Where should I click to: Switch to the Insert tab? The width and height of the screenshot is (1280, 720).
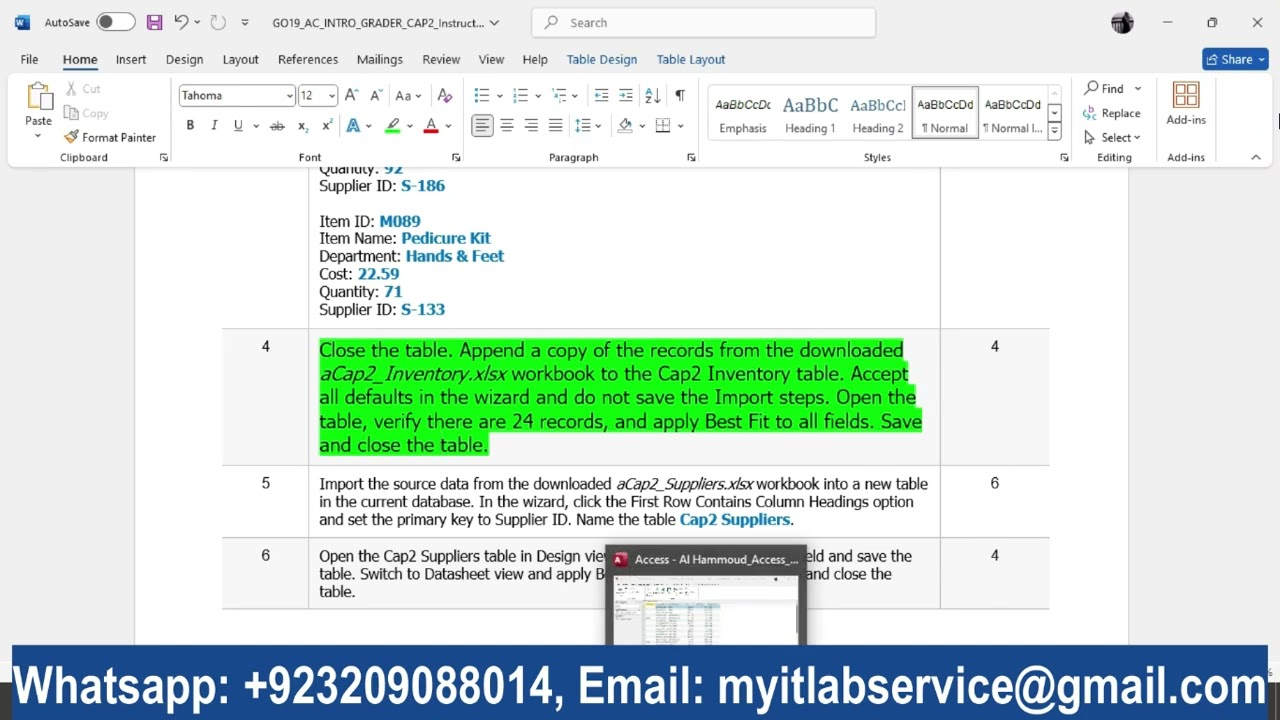pyautogui.click(x=131, y=59)
